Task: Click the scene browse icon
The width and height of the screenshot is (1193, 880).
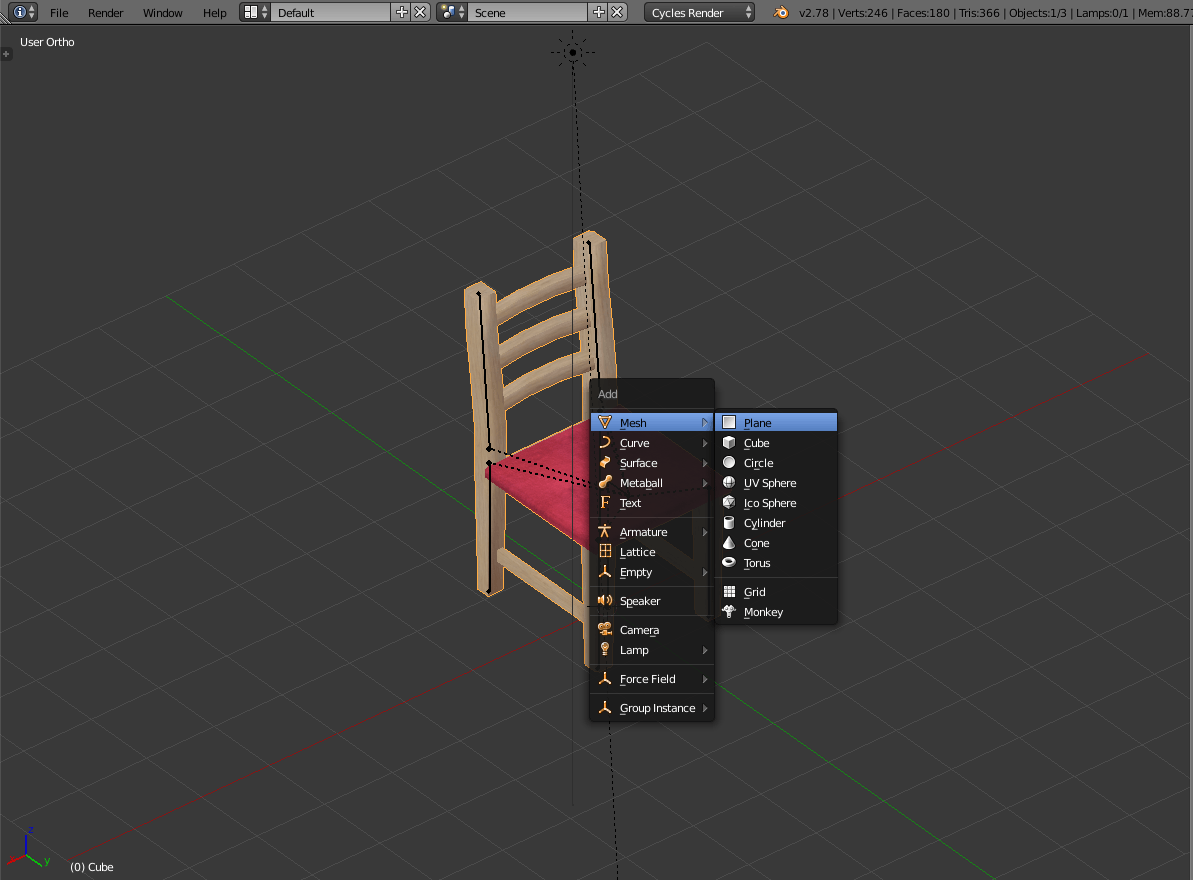Action: pyautogui.click(x=453, y=13)
